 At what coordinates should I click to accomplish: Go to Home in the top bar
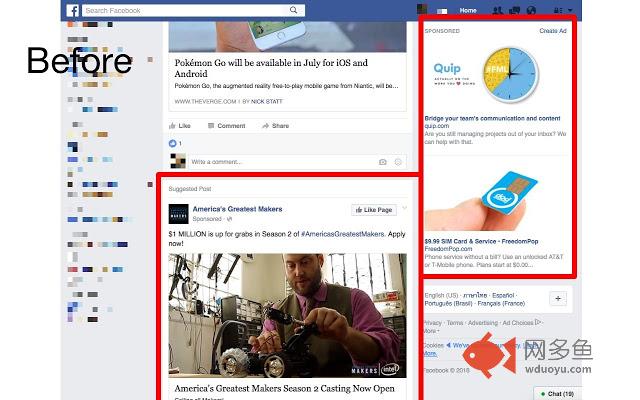point(468,10)
